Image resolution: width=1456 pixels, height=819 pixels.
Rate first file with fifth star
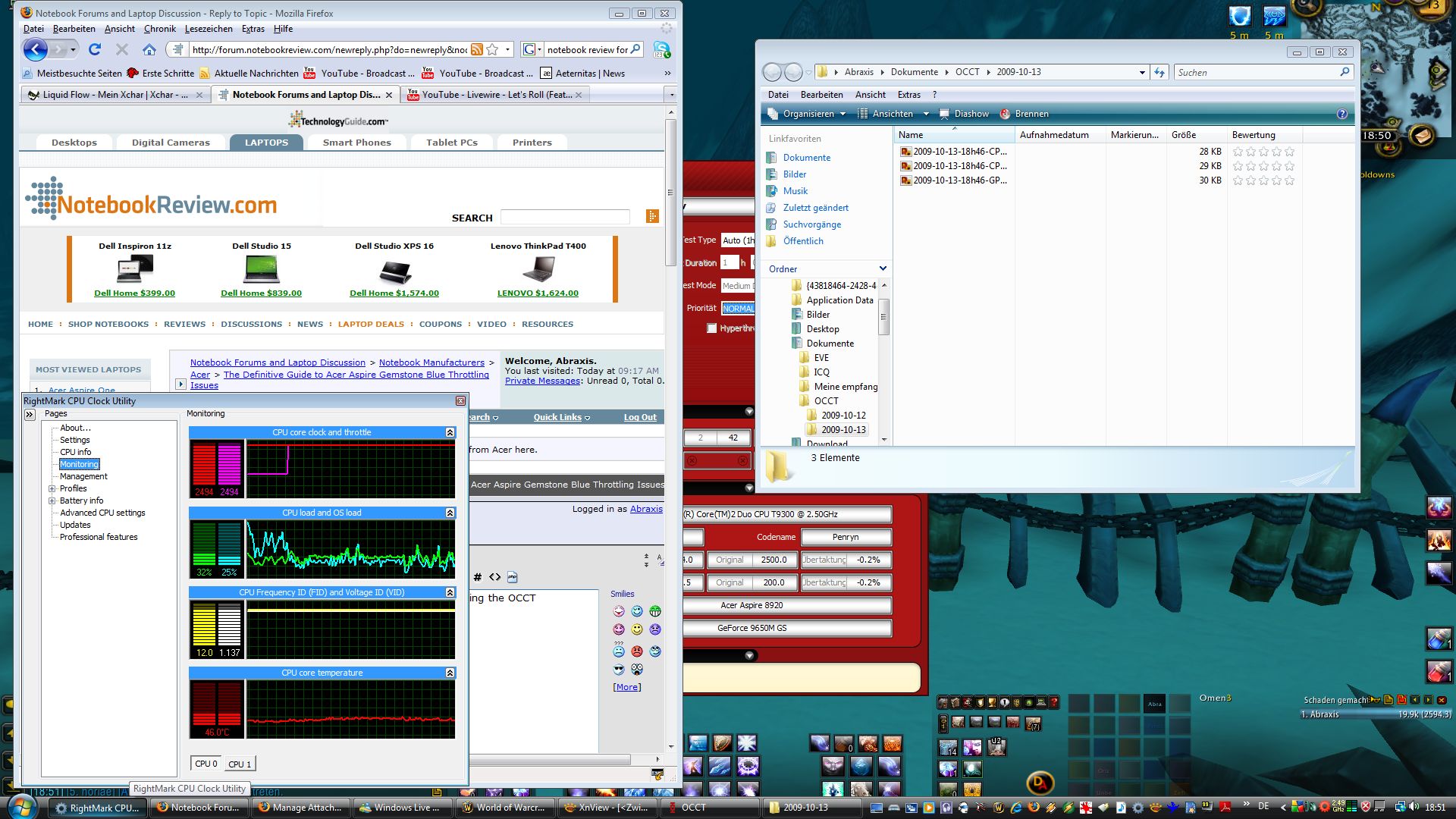click(1289, 152)
